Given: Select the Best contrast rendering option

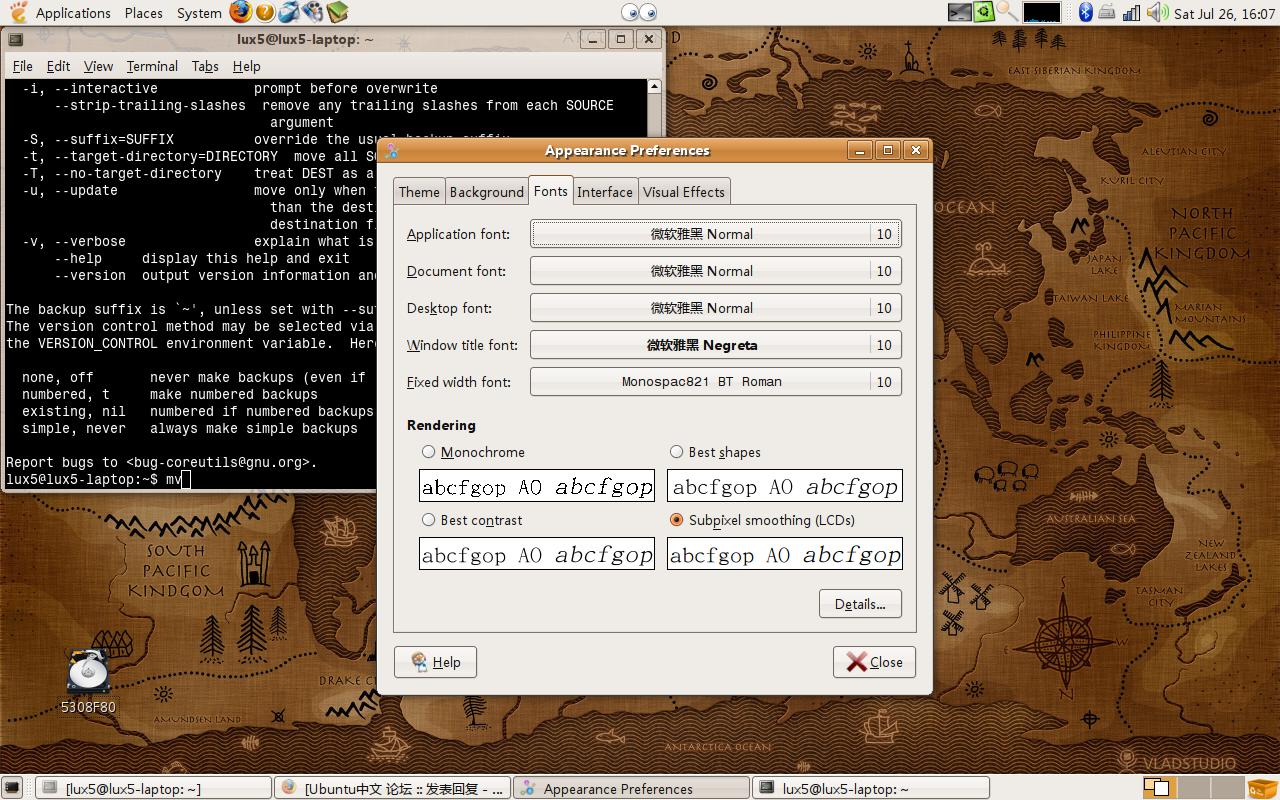Looking at the screenshot, I should (473, 520).
